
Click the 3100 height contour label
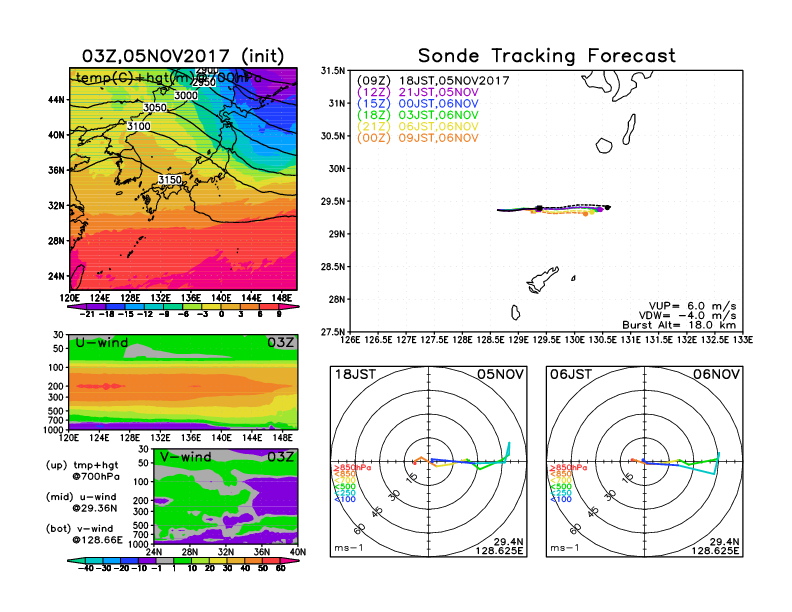[x=138, y=127]
